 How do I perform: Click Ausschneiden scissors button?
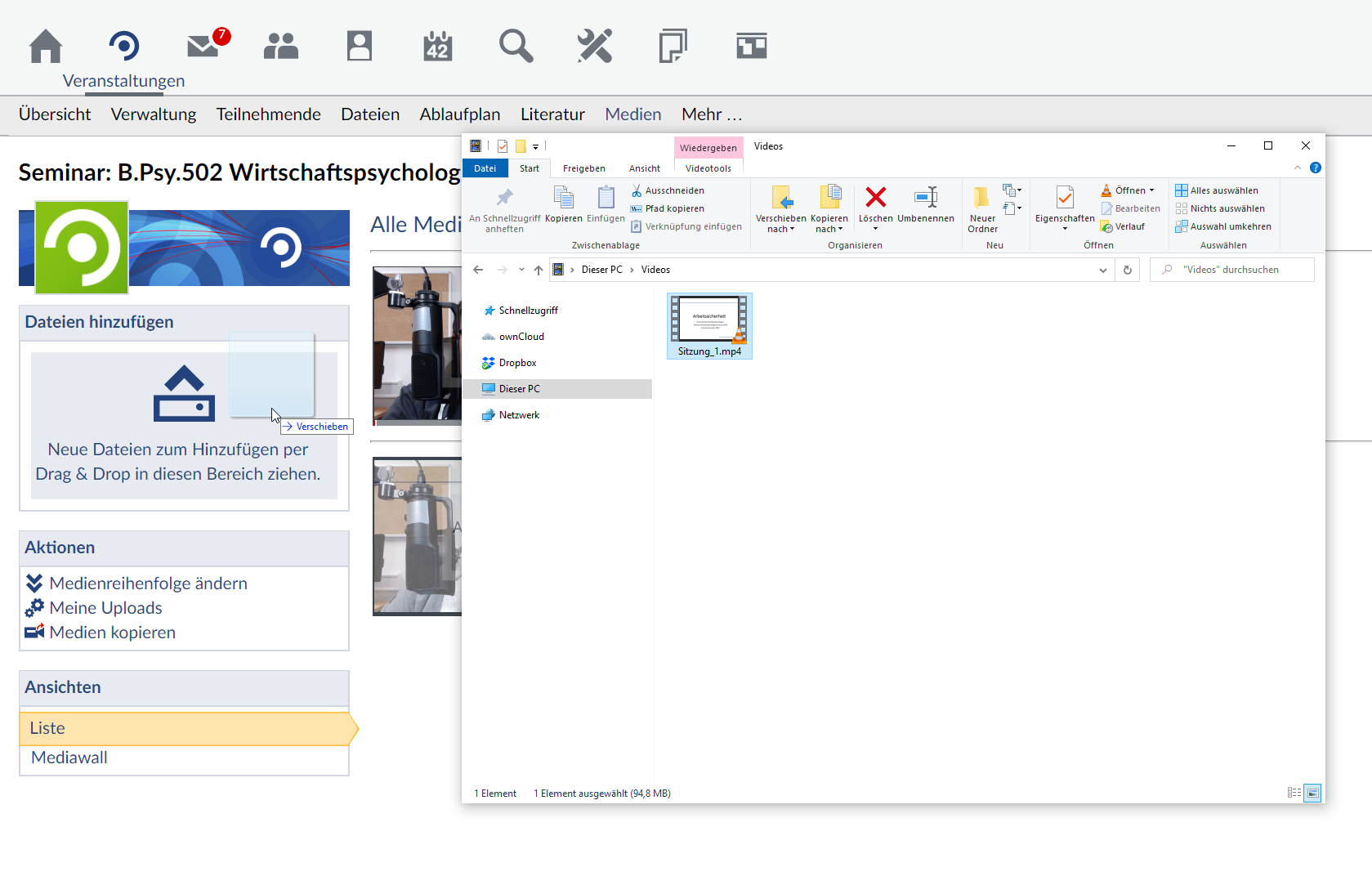(x=668, y=190)
